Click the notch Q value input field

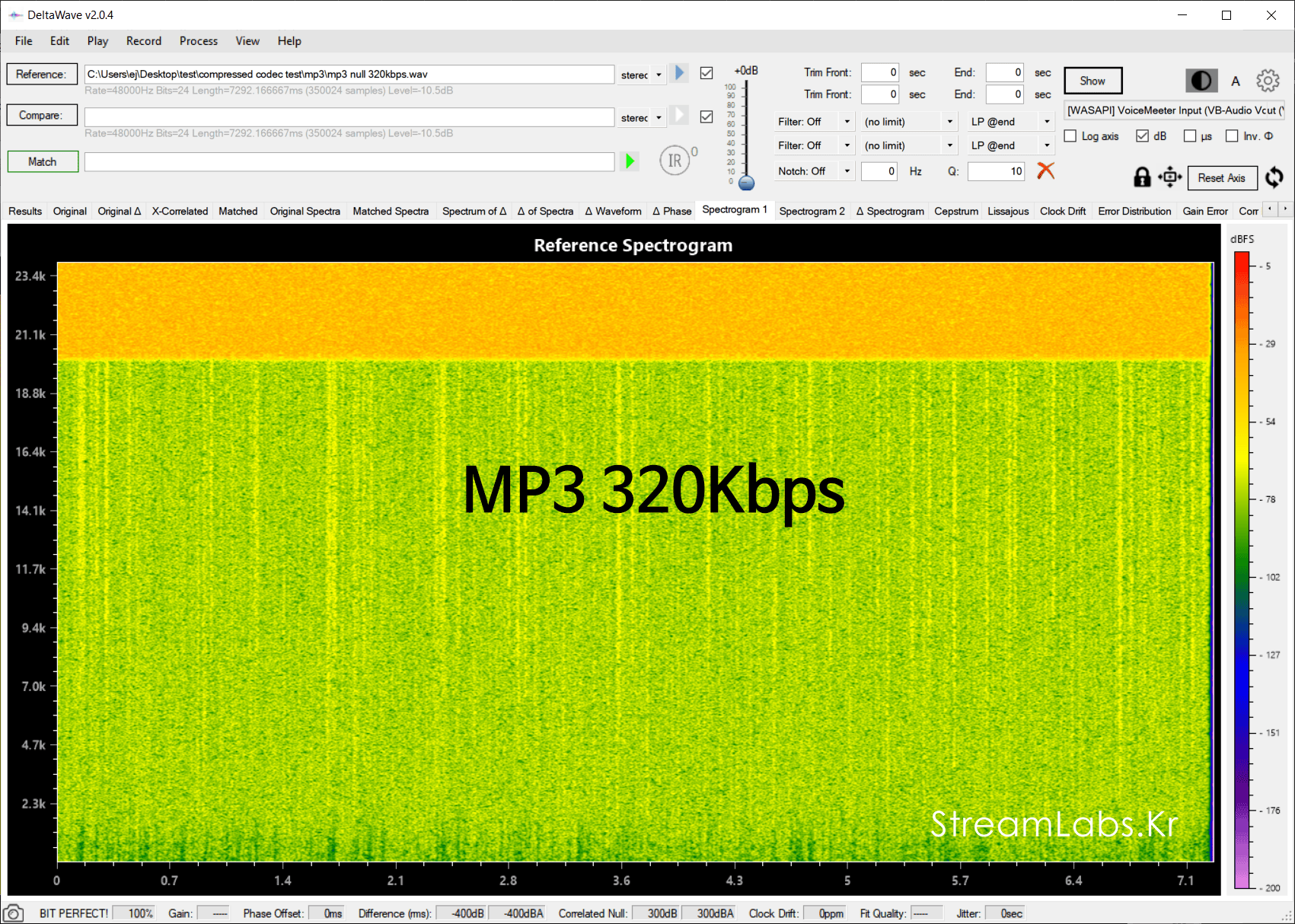click(x=996, y=171)
